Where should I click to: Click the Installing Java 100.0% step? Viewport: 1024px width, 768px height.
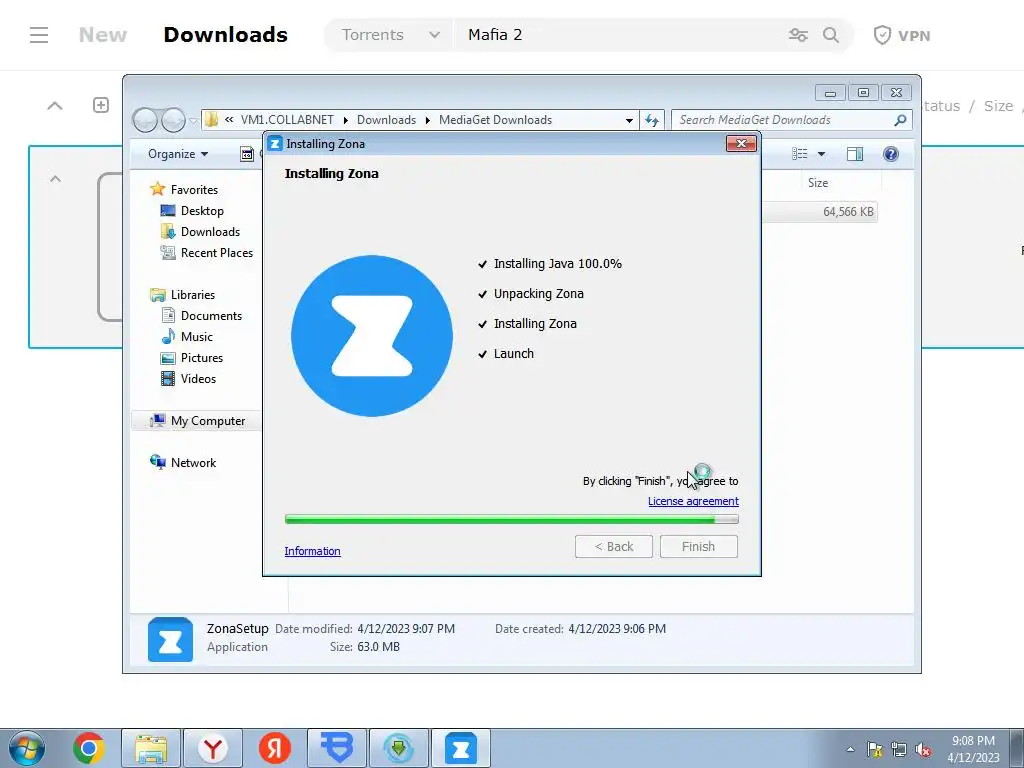point(557,264)
